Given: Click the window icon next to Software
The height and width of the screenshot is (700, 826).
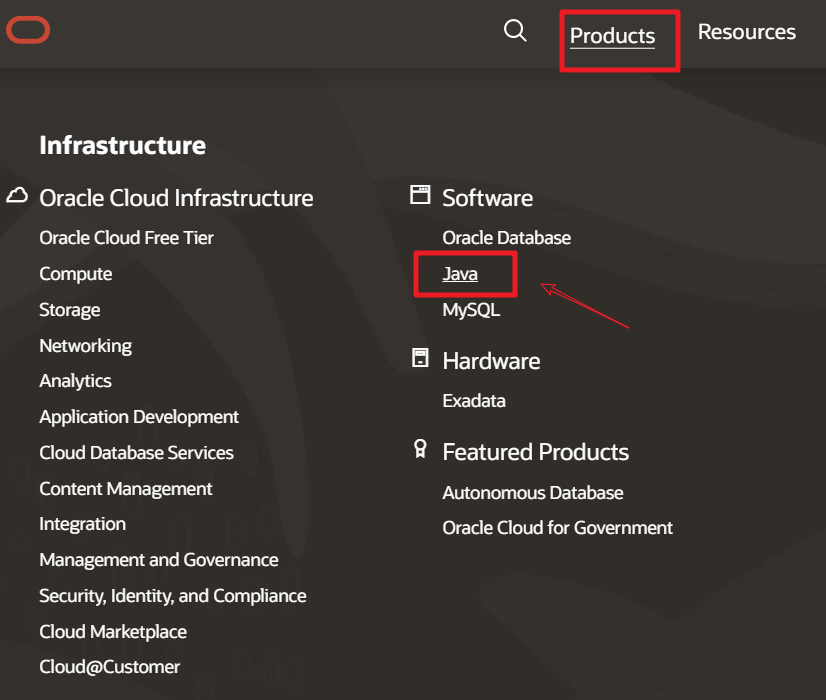Looking at the screenshot, I should [x=420, y=195].
